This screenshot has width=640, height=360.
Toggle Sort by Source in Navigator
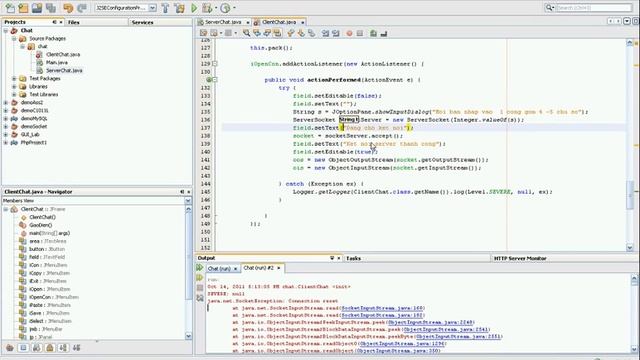(76, 348)
